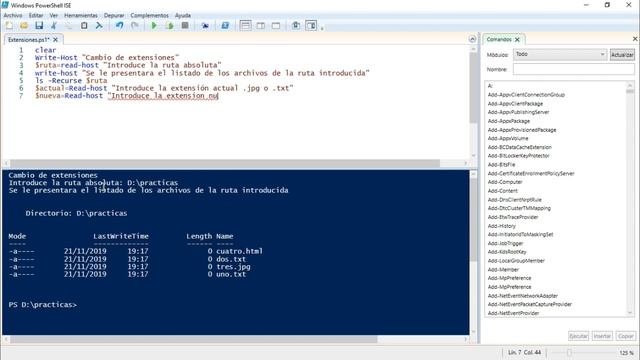Image resolution: width=640 pixels, height=360 pixels.
Task: Select Add-AppvPublishingServer command
Action: coord(518,112)
